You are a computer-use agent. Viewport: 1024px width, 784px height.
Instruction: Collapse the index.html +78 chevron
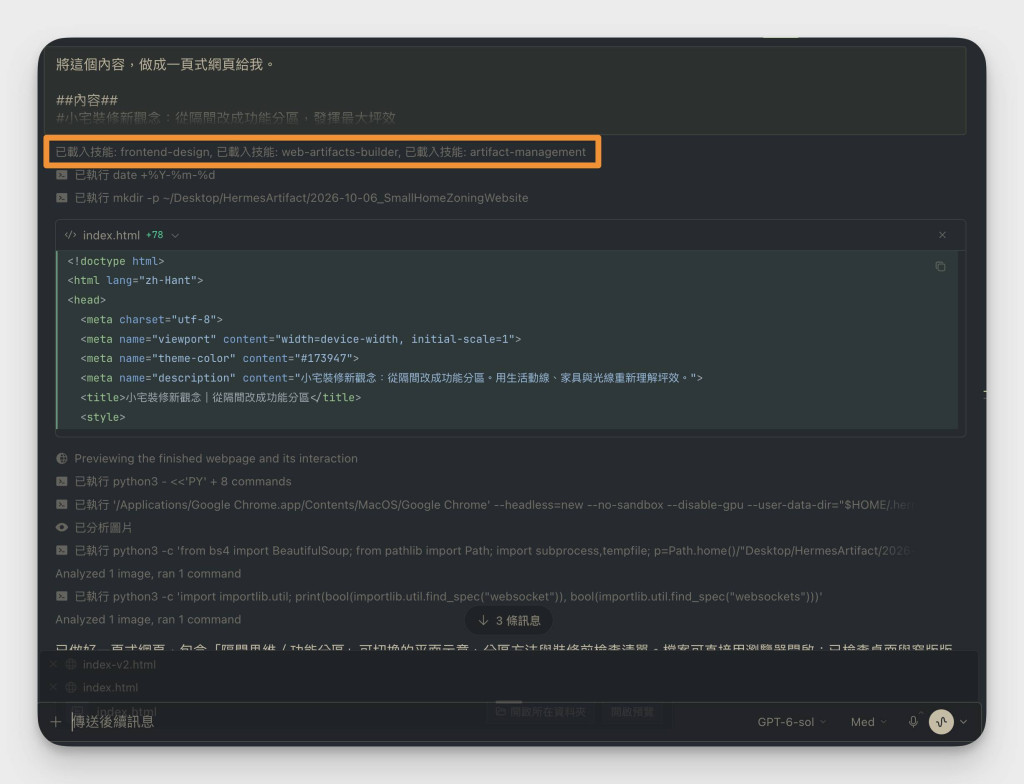point(175,235)
